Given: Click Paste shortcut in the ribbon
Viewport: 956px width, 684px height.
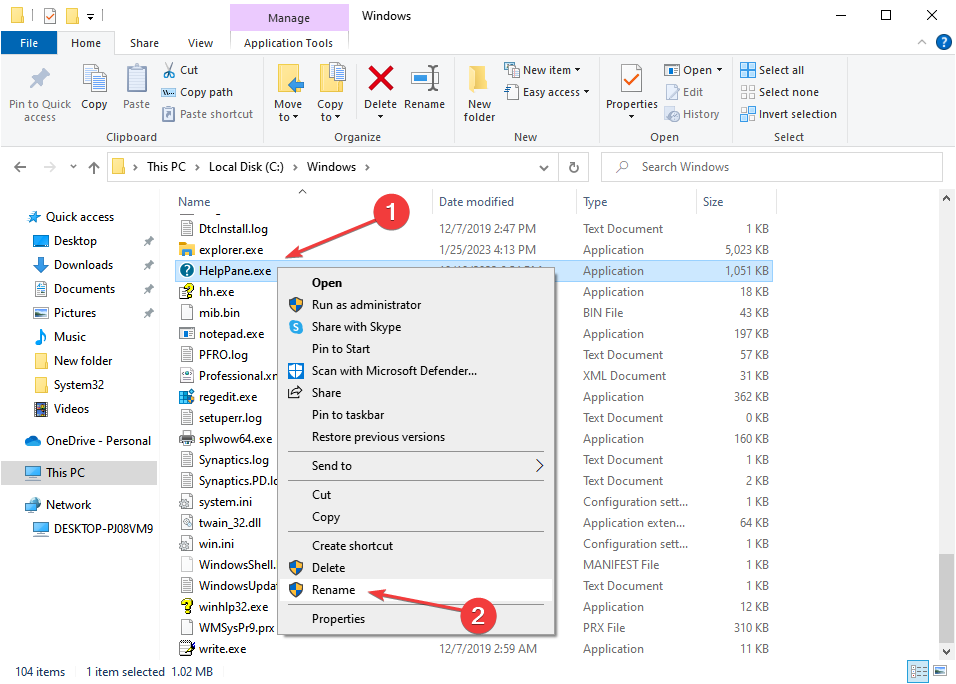Looking at the screenshot, I should (x=207, y=114).
